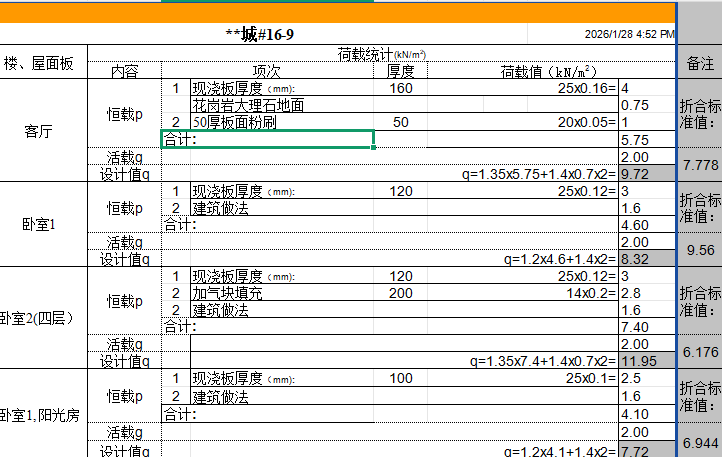Select the 6.176 standard value cell

pos(698,352)
